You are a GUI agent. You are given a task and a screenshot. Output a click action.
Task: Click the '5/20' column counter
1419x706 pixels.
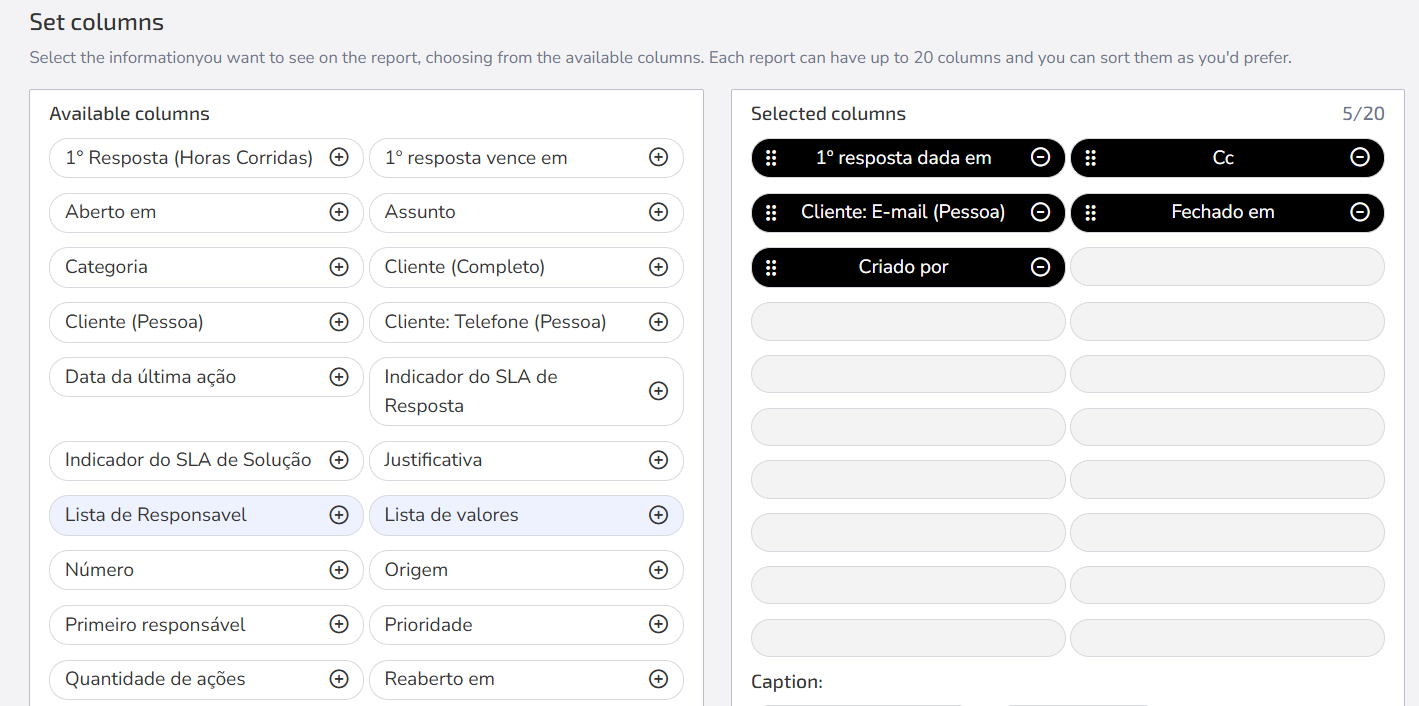click(1363, 114)
